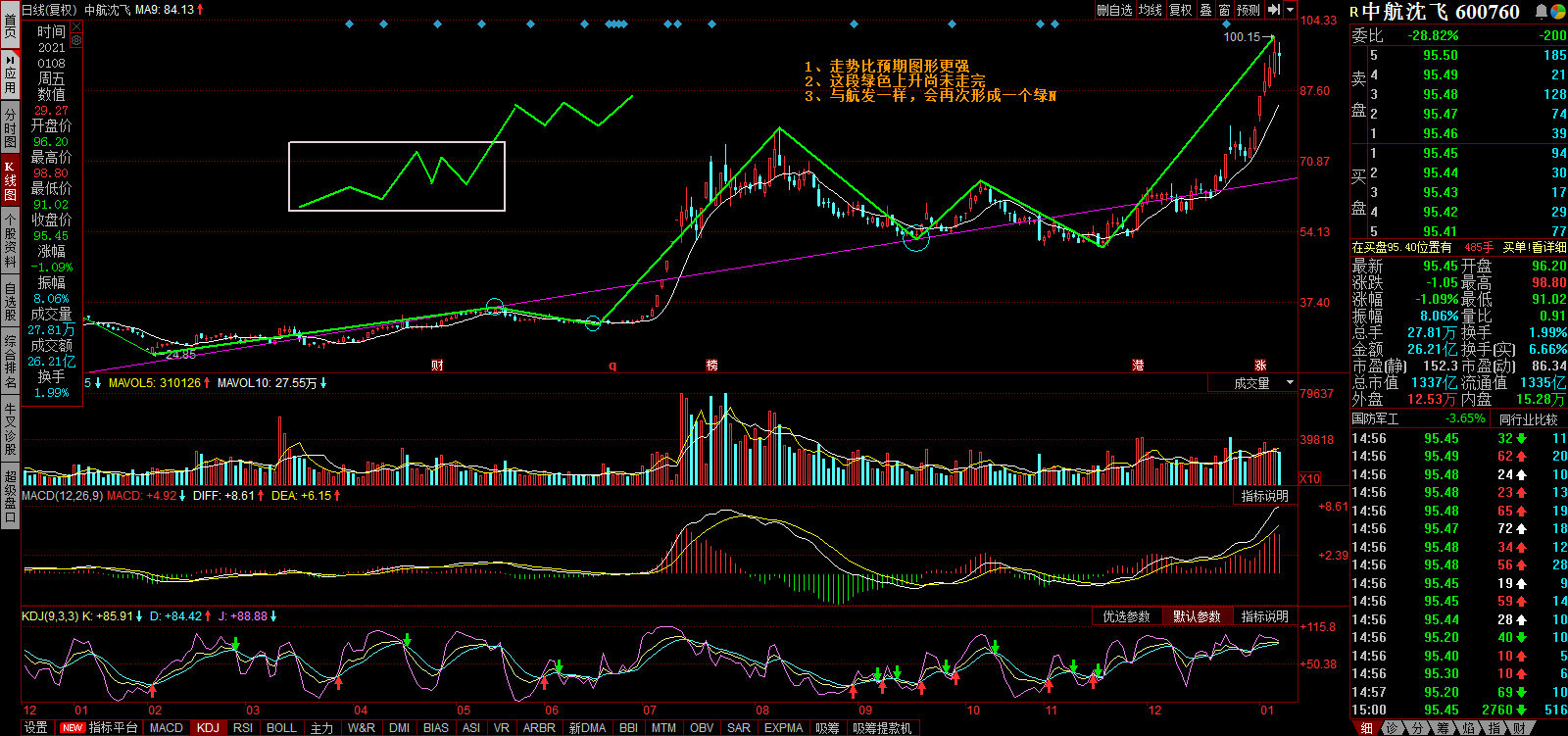Select 优选参数 for KDJ
Screen dimensions: 1568x736
1127,616
